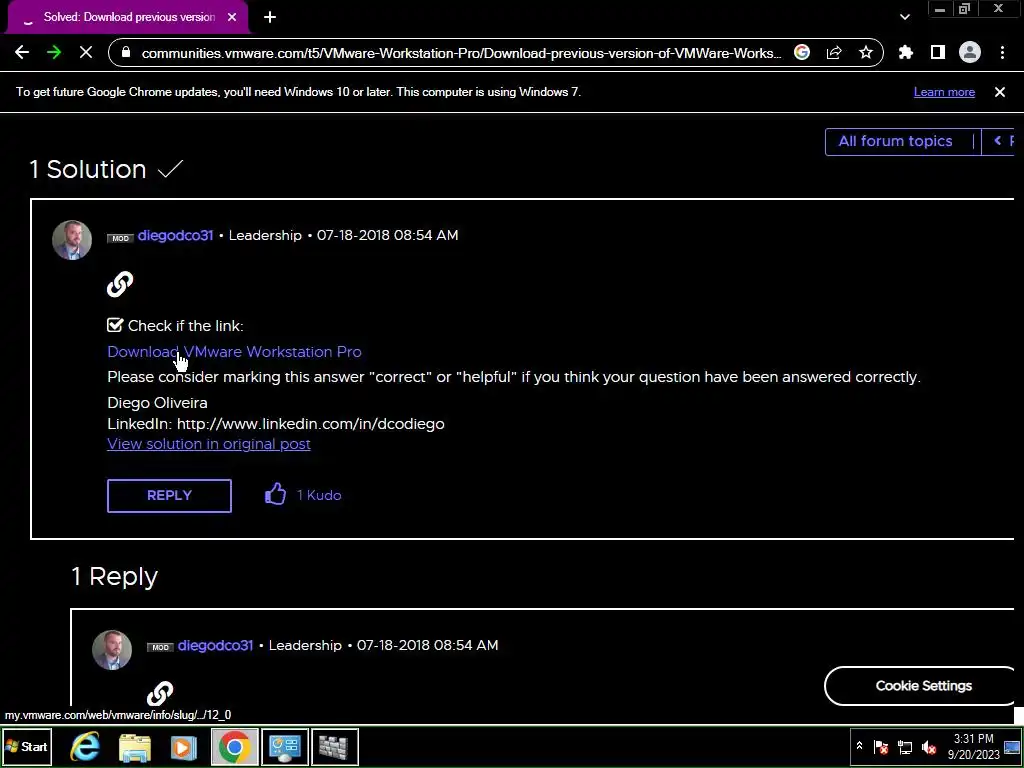Open diegodco31 profile link in the reply
The image size is (1024, 768).
click(215, 645)
